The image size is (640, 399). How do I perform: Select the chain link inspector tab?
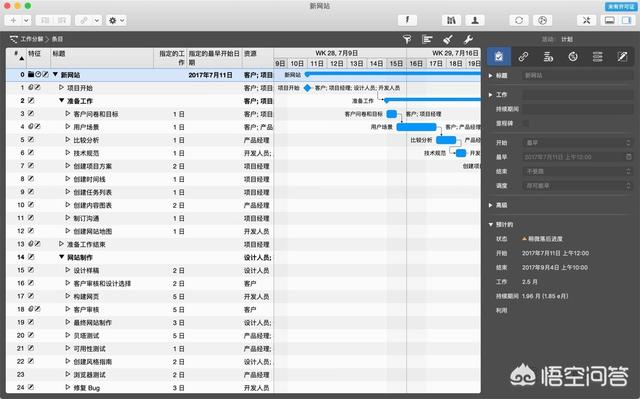[x=523, y=57]
